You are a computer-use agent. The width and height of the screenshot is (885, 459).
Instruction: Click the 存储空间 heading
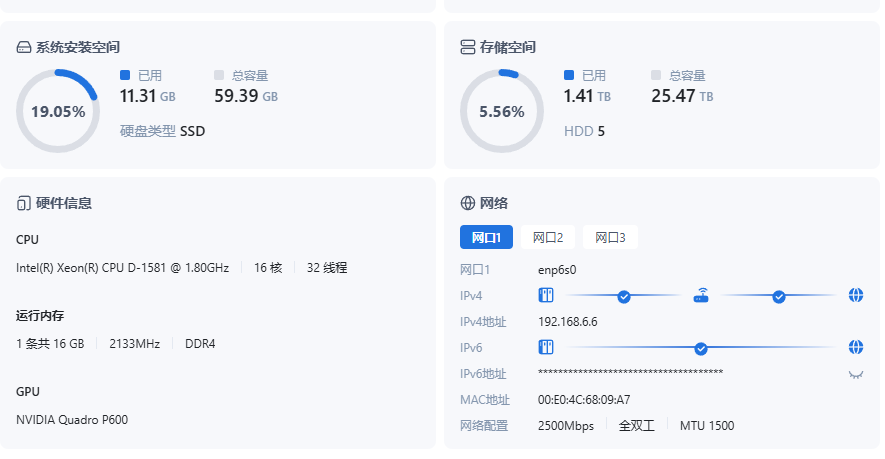tap(508, 47)
